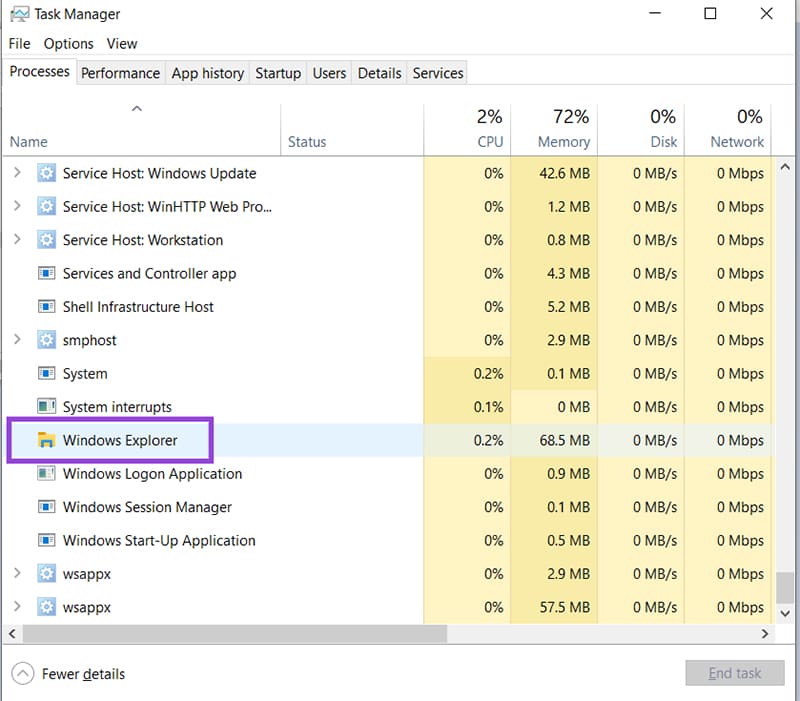Image resolution: width=800 pixels, height=701 pixels.
Task: Open the Options menu
Action: click(x=68, y=44)
